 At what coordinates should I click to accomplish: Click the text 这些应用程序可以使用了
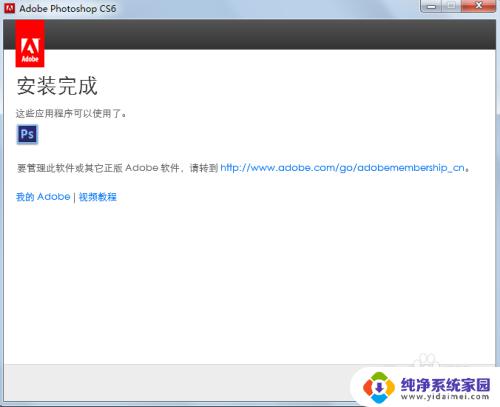(x=71, y=114)
